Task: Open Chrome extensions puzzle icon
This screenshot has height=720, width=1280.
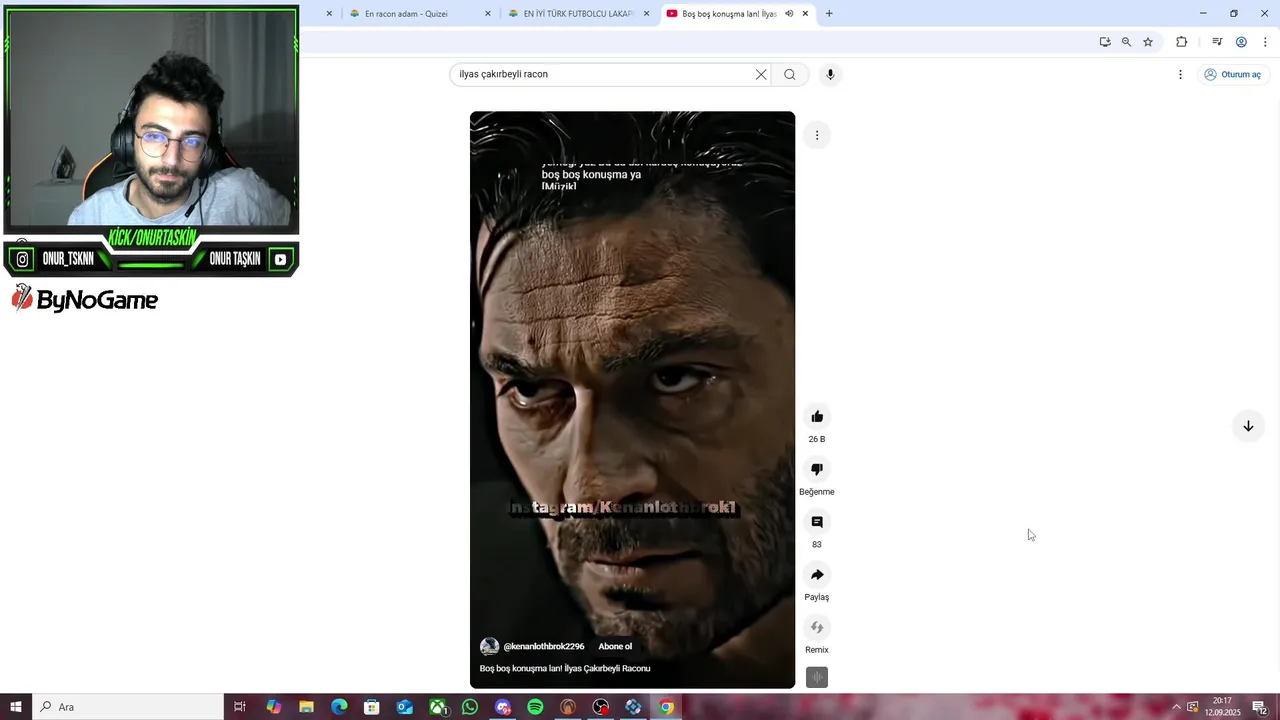Action: pyautogui.click(x=1181, y=42)
